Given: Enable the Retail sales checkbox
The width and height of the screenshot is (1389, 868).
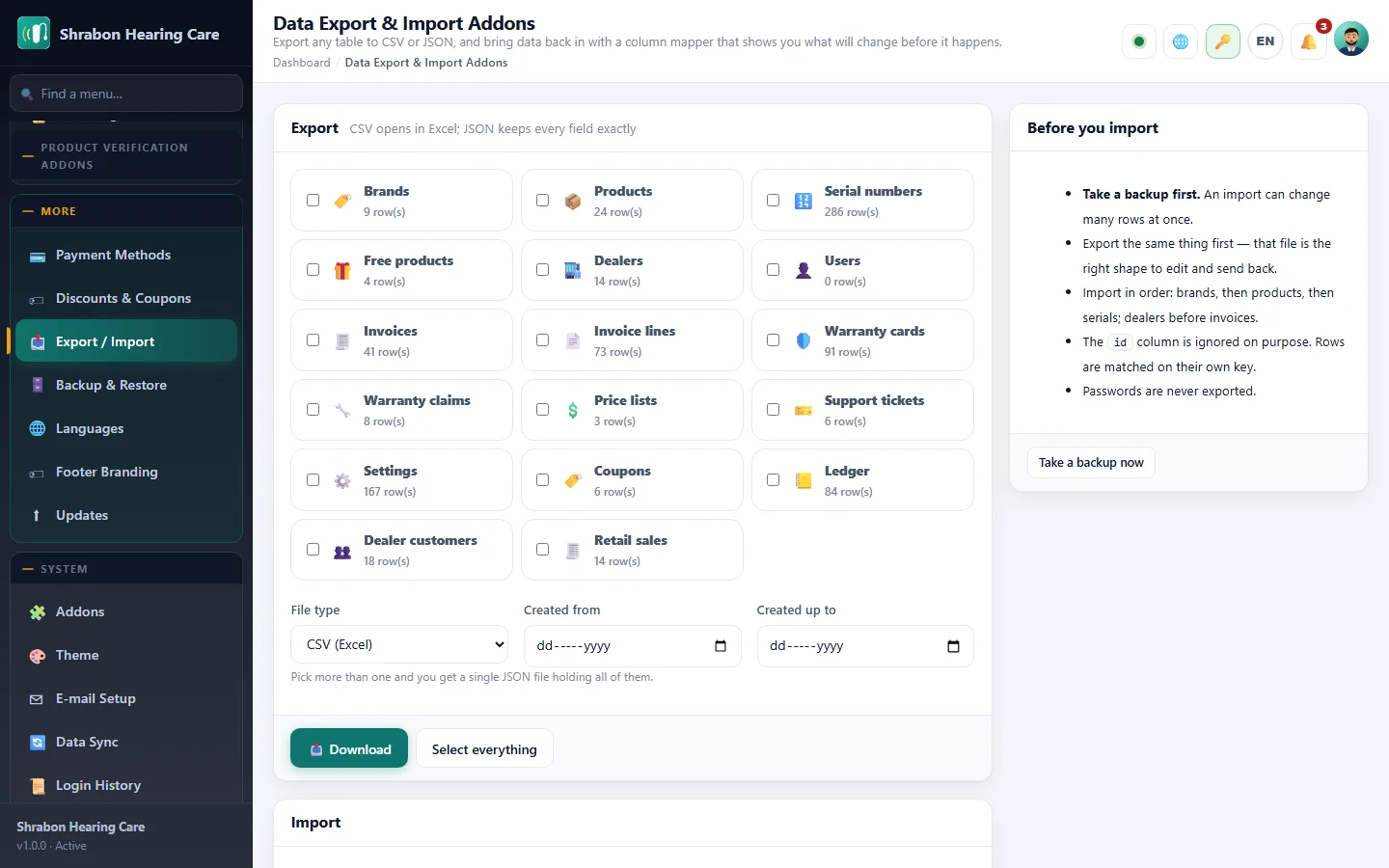Looking at the screenshot, I should (x=543, y=550).
